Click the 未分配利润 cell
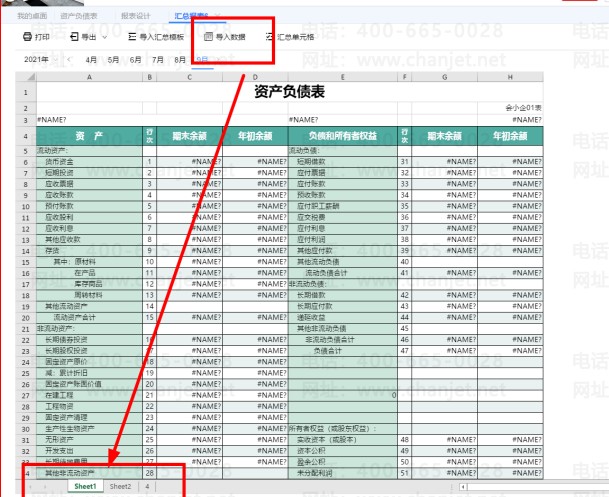This screenshot has width=609, height=497. pos(343,473)
